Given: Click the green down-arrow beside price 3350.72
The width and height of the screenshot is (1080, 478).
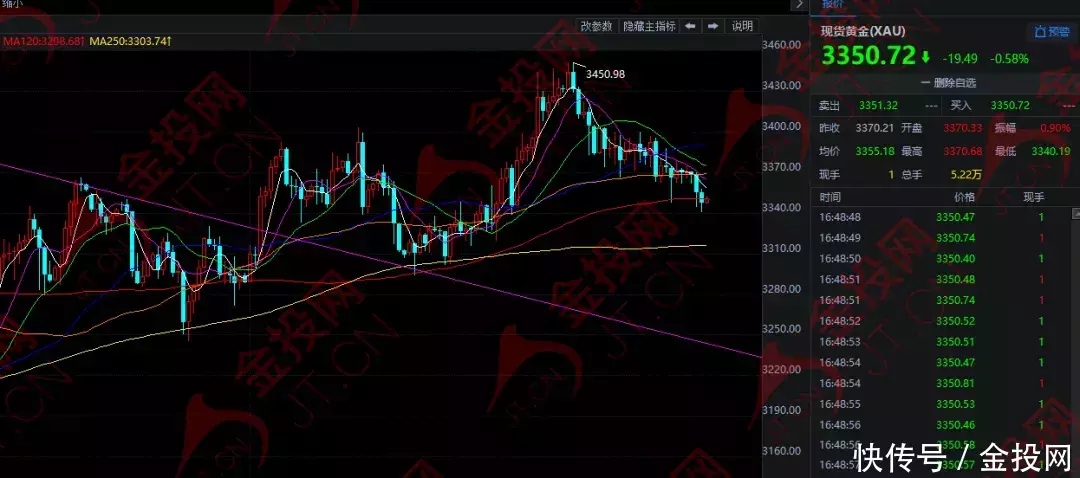Looking at the screenshot, I should [925, 57].
